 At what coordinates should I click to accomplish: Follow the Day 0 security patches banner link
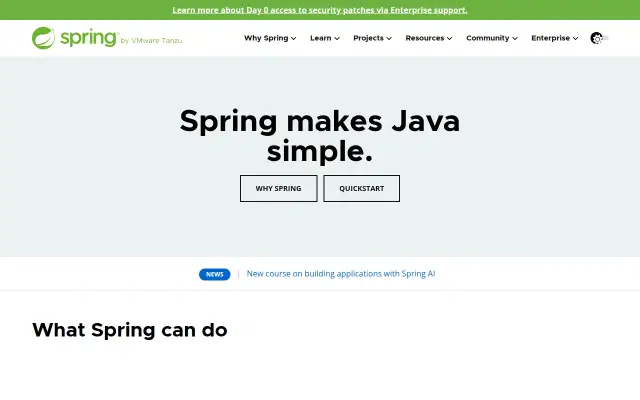[320, 10]
